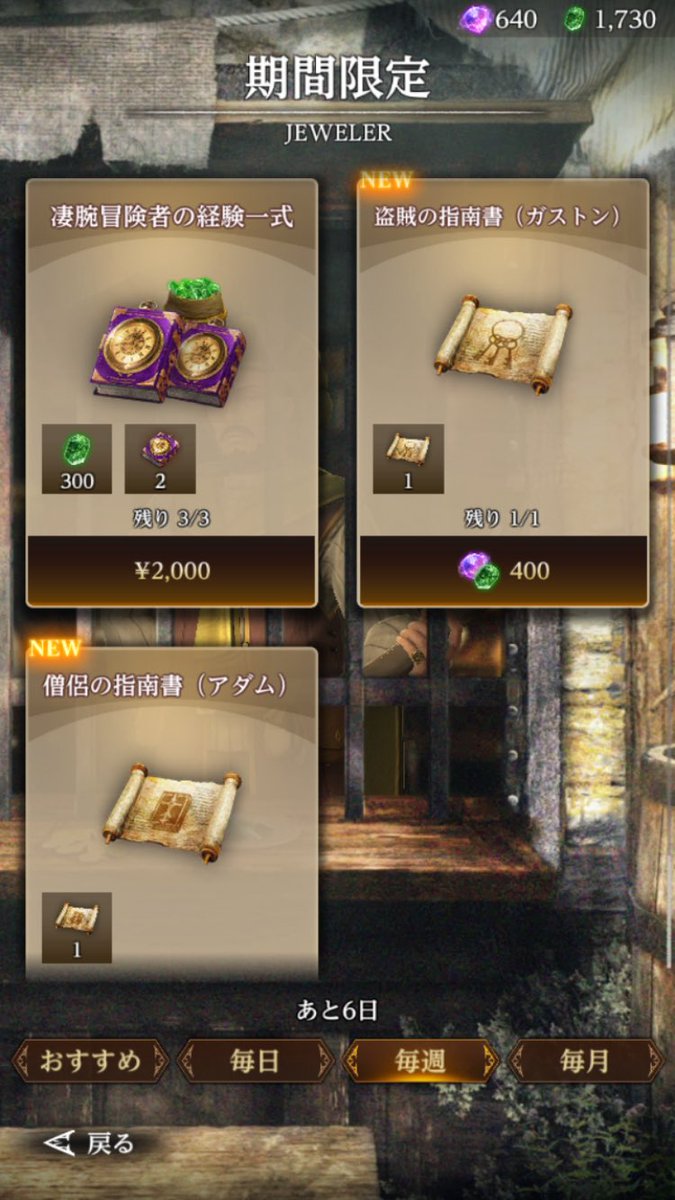Tap the small thief scroll icon under ガストン
Image resolution: width=675 pixels, height=1200 pixels.
408,459
